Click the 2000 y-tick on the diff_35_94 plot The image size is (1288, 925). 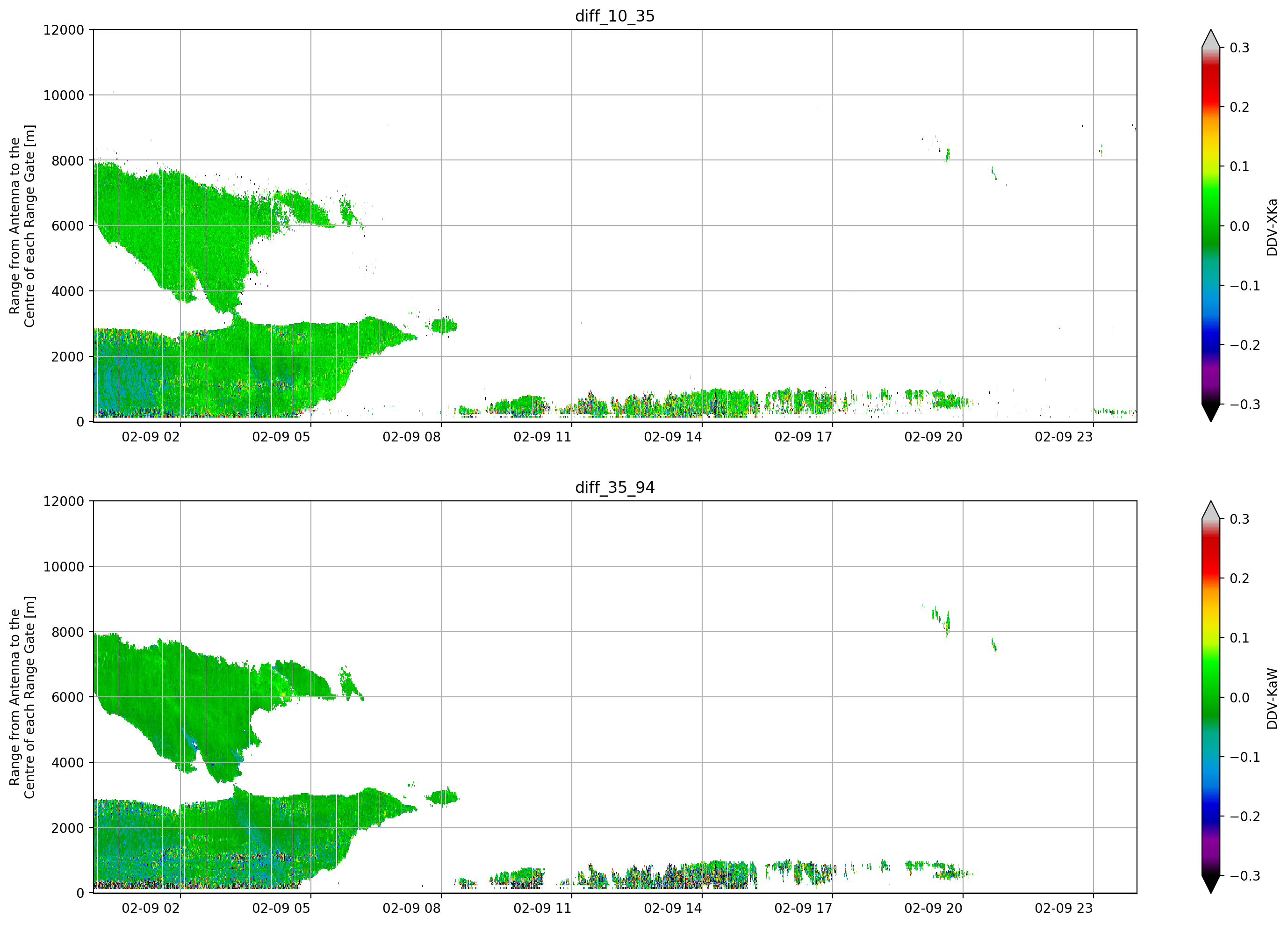pyautogui.click(x=68, y=828)
